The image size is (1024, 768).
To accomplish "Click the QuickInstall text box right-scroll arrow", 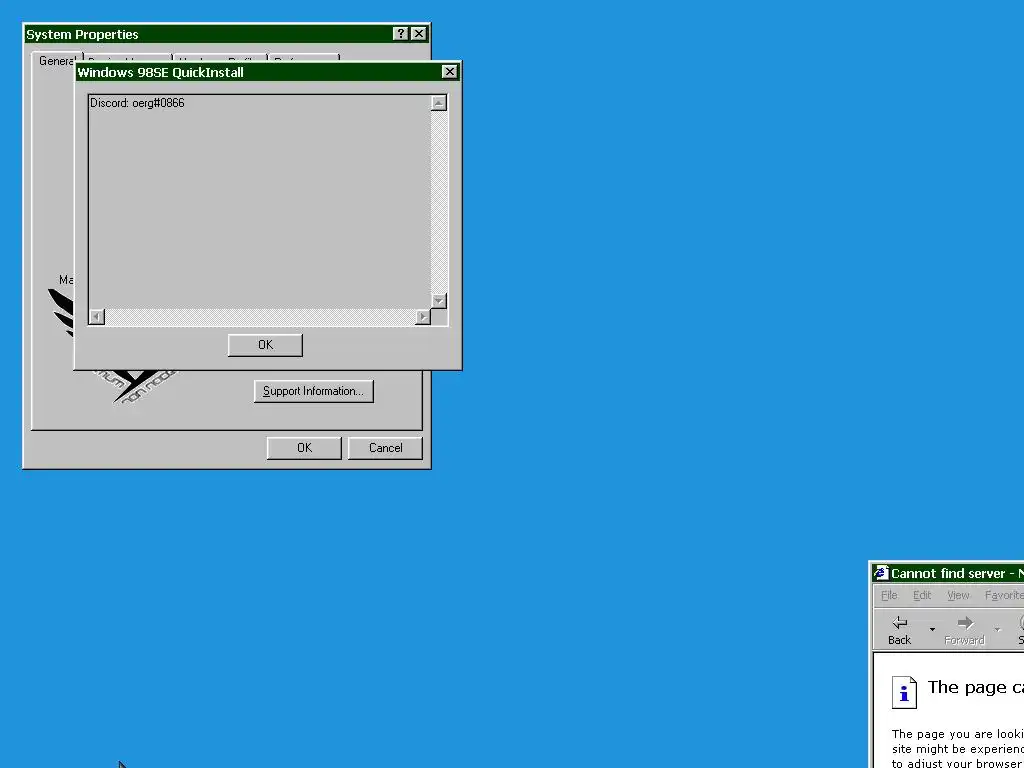I will pyautogui.click(x=423, y=317).
